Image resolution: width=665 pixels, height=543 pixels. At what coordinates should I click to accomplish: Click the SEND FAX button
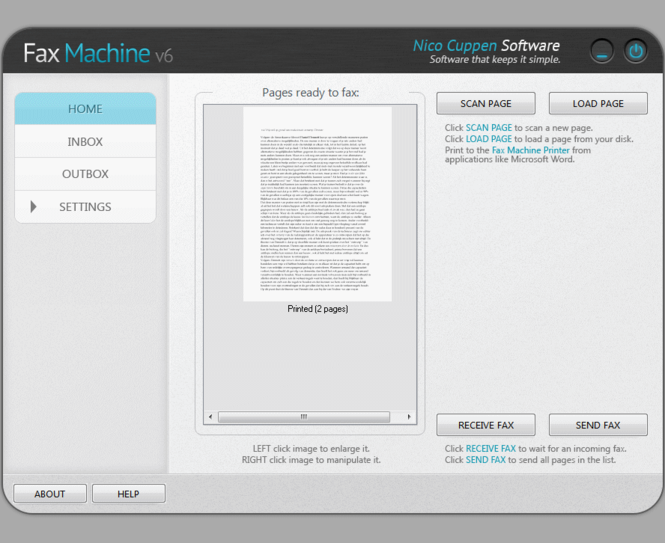tap(598, 425)
